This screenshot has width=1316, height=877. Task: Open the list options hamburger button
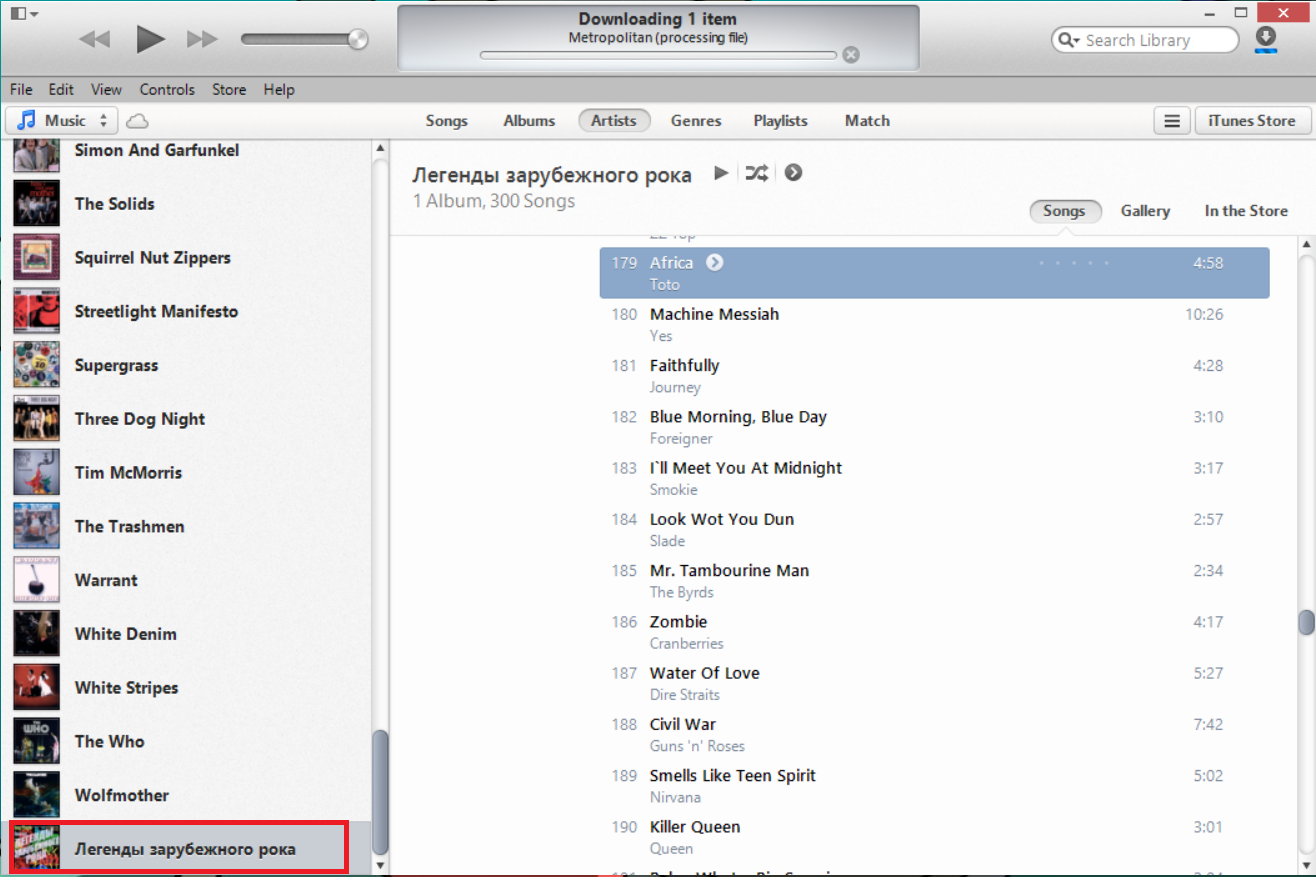[1171, 121]
